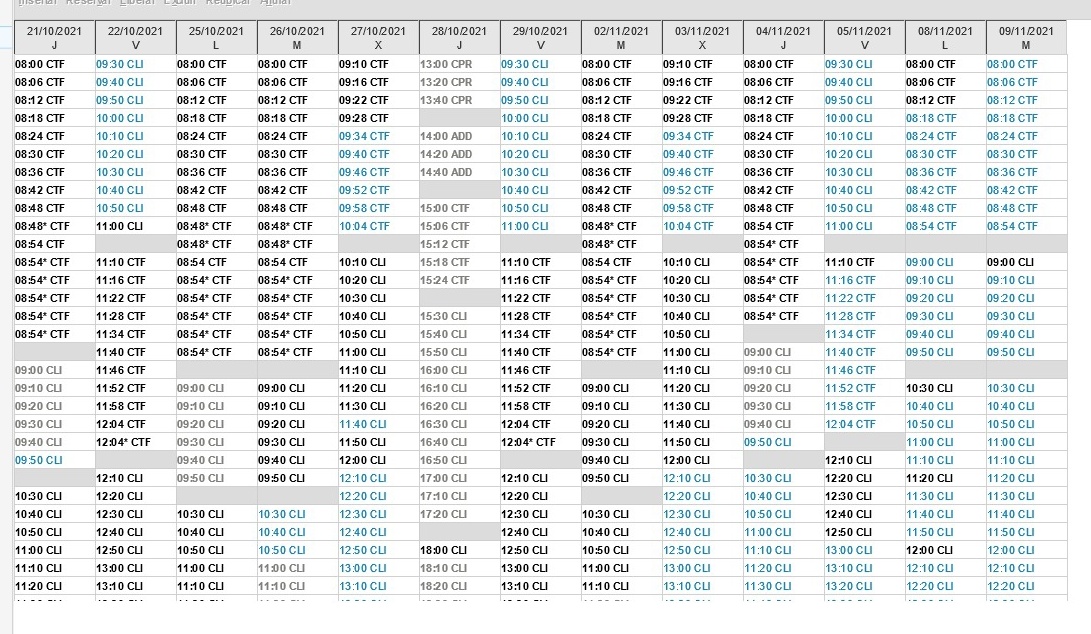Choose the 10:04 CTF slot under 27/10/2021
The height and width of the screenshot is (634, 1091).
pos(379,226)
